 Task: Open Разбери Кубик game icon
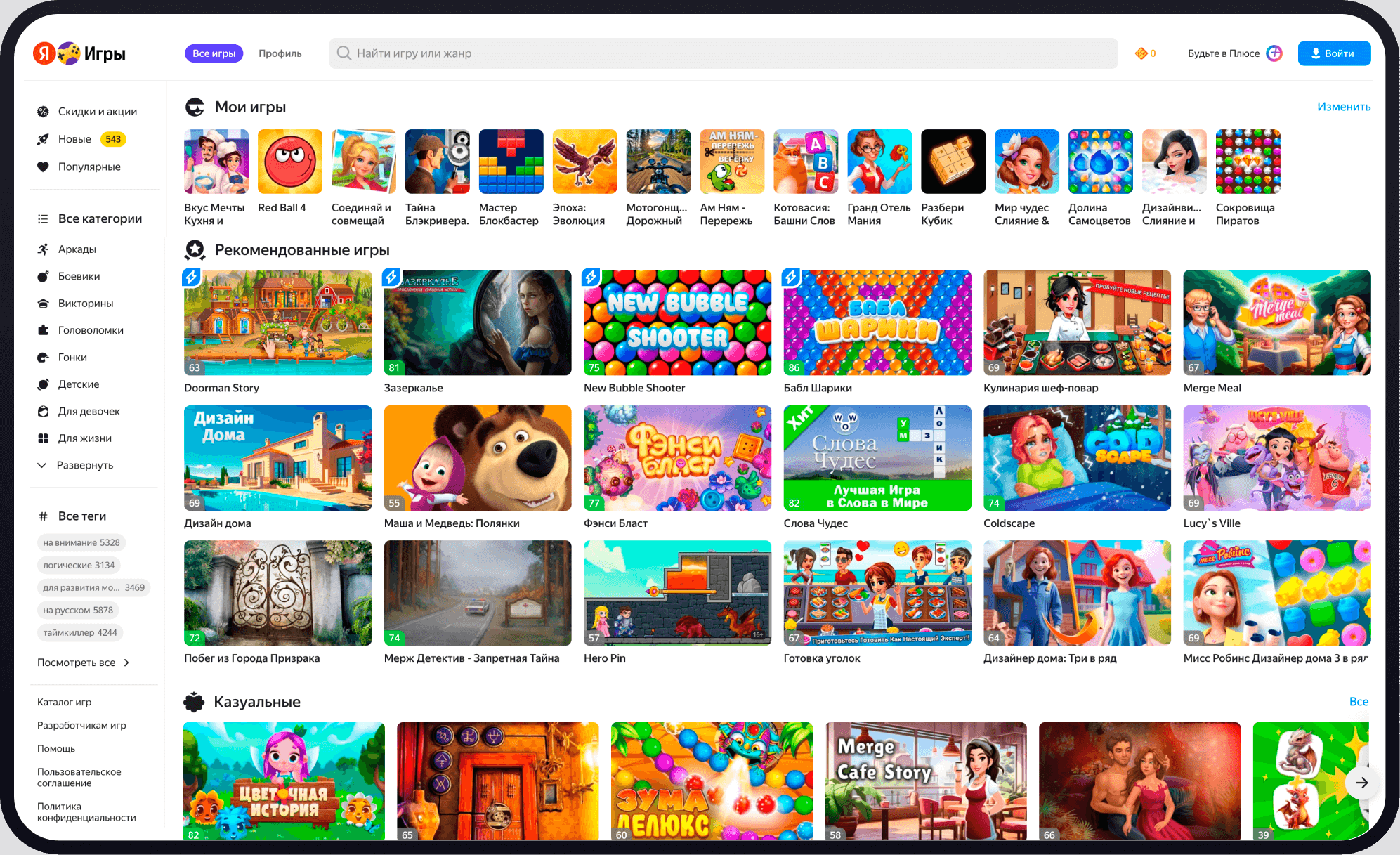(953, 162)
